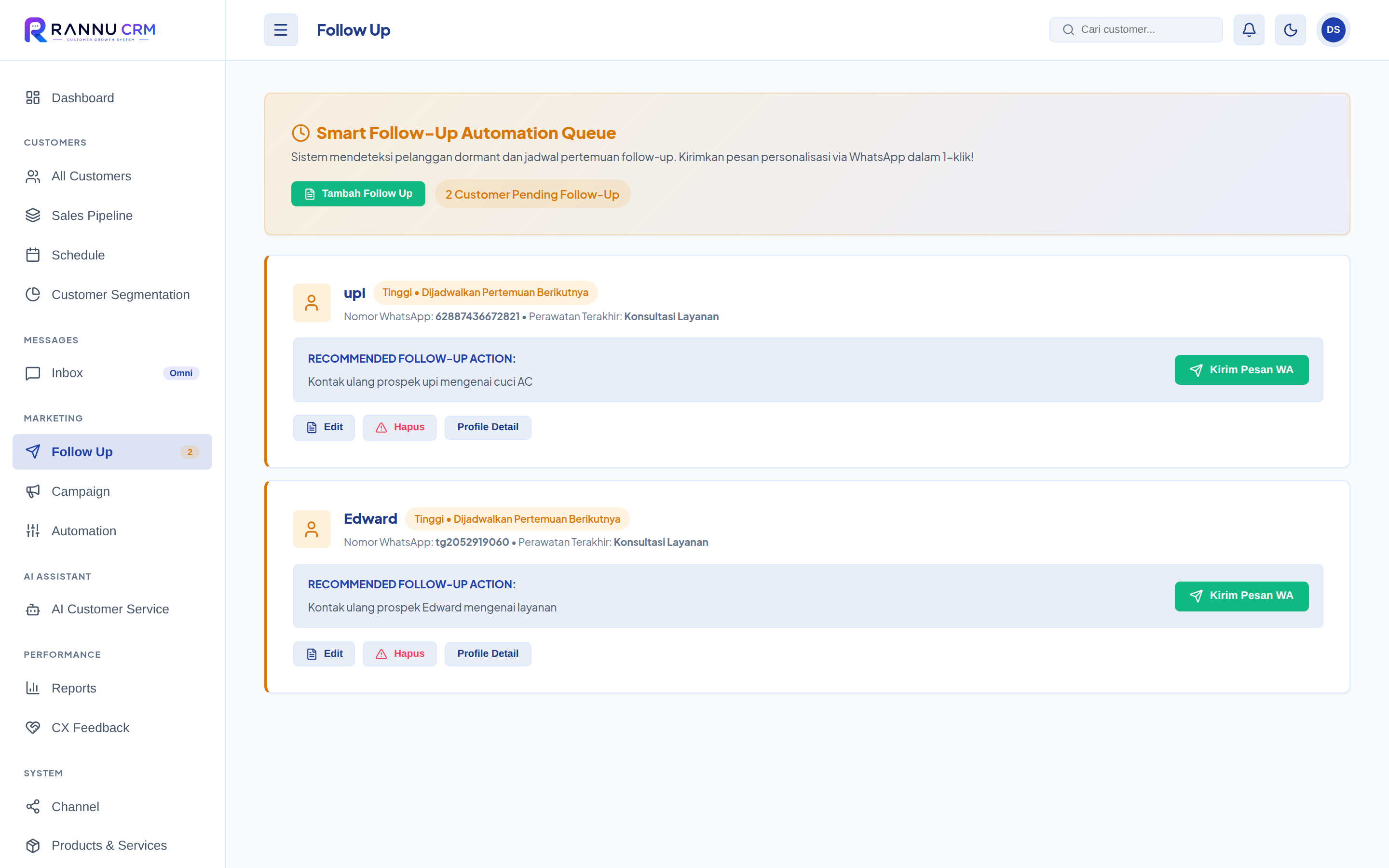Select the Sales Pipeline layers icon

pos(33,215)
